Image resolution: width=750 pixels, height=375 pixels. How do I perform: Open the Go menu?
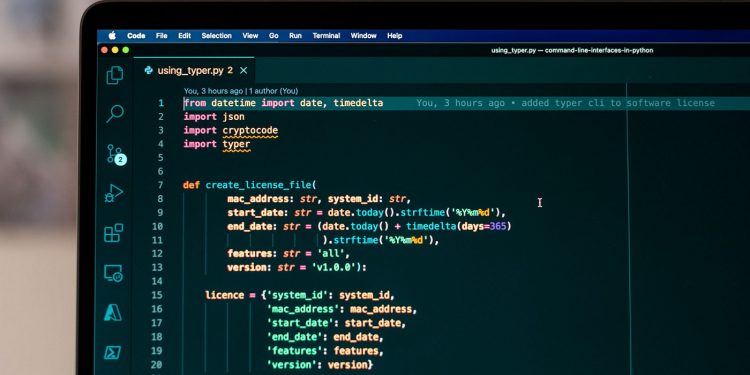tap(274, 35)
